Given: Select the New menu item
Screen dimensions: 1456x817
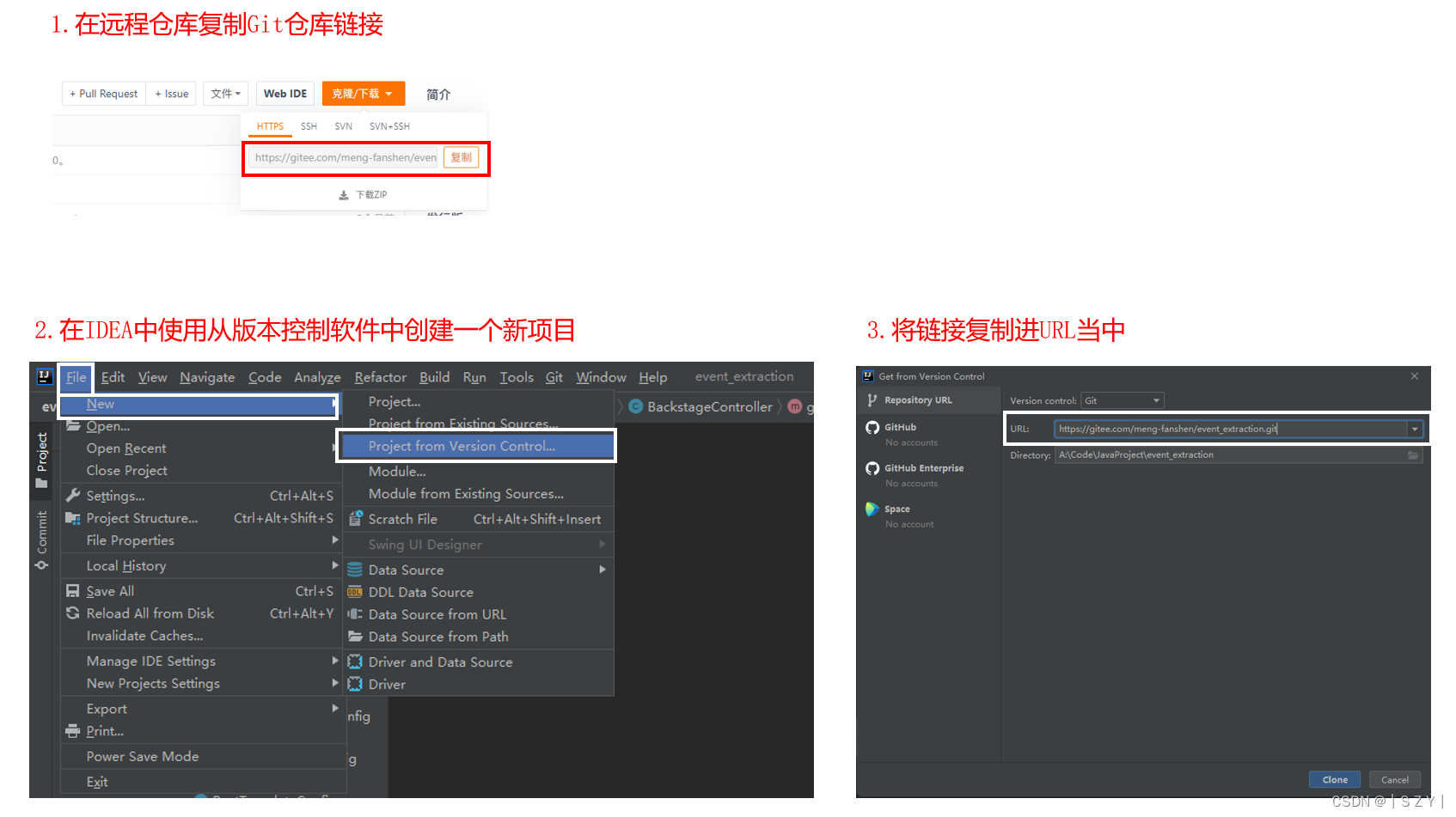Looking at the screenshot, I should point(199,405).
